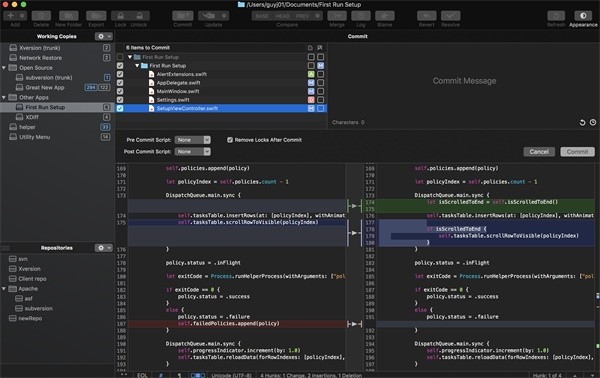This screenshot has height=378, width=600.
Task: Apply deletion hunk arrow at line 187
Action: coord(355,324)
